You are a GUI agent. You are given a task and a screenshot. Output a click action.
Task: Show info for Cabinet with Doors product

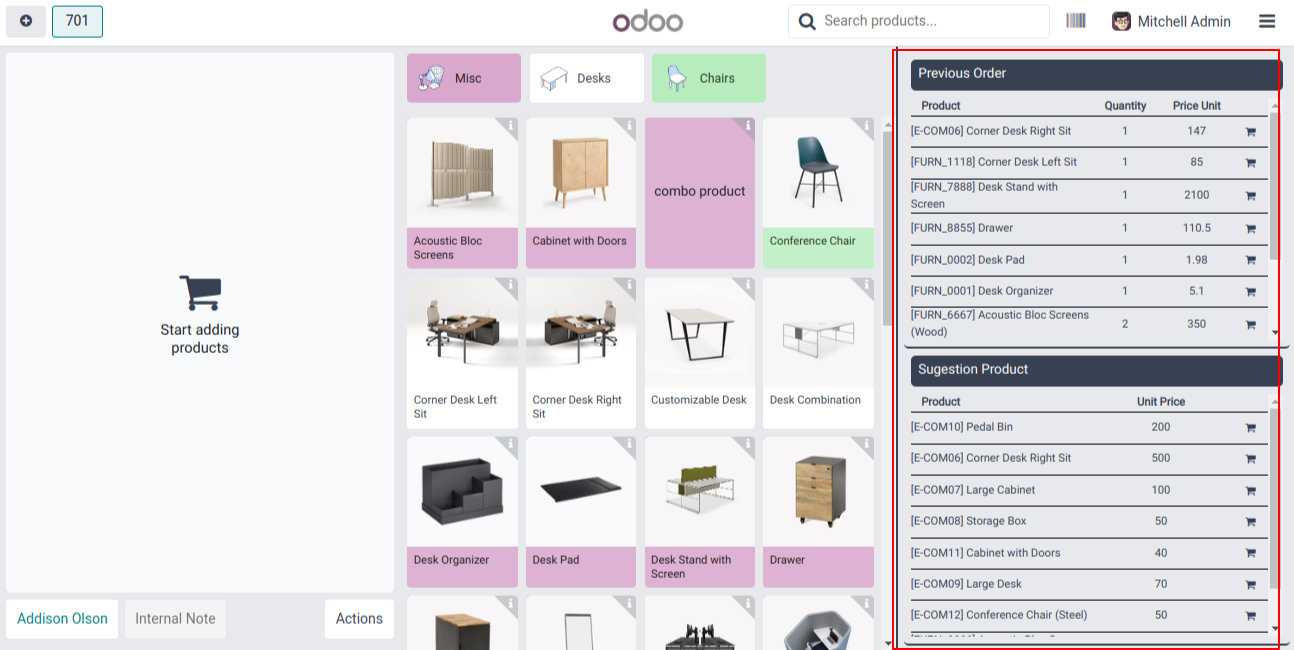(x=629, y=126)
